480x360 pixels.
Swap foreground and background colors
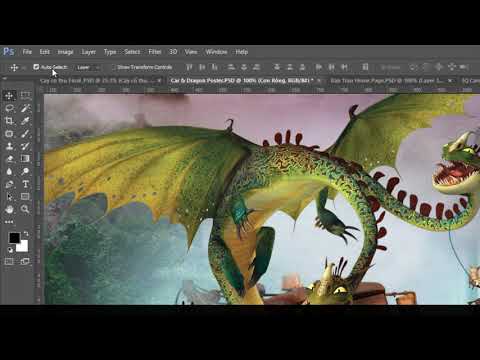pos(26,234)
